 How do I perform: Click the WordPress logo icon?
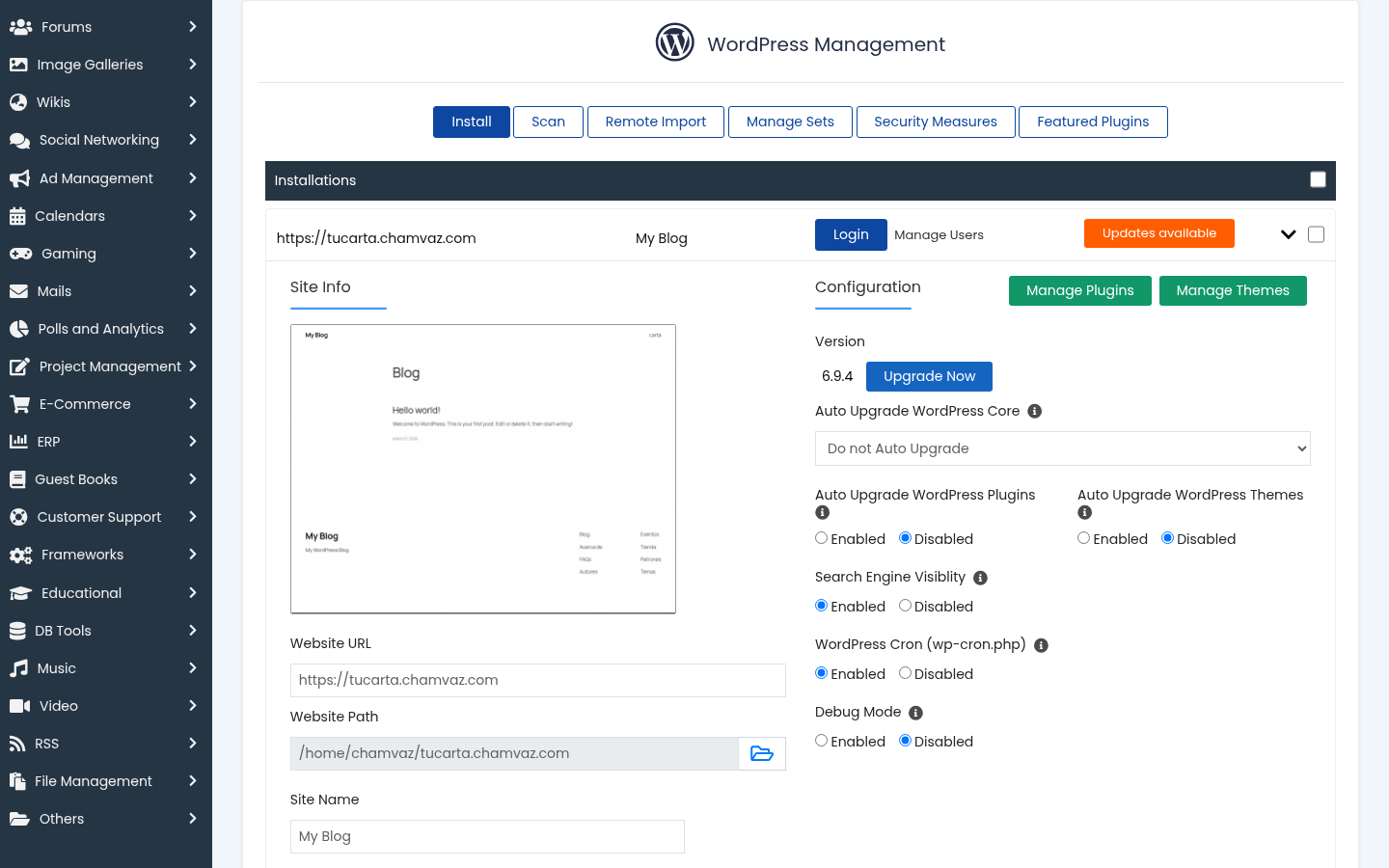coord(675,42)
